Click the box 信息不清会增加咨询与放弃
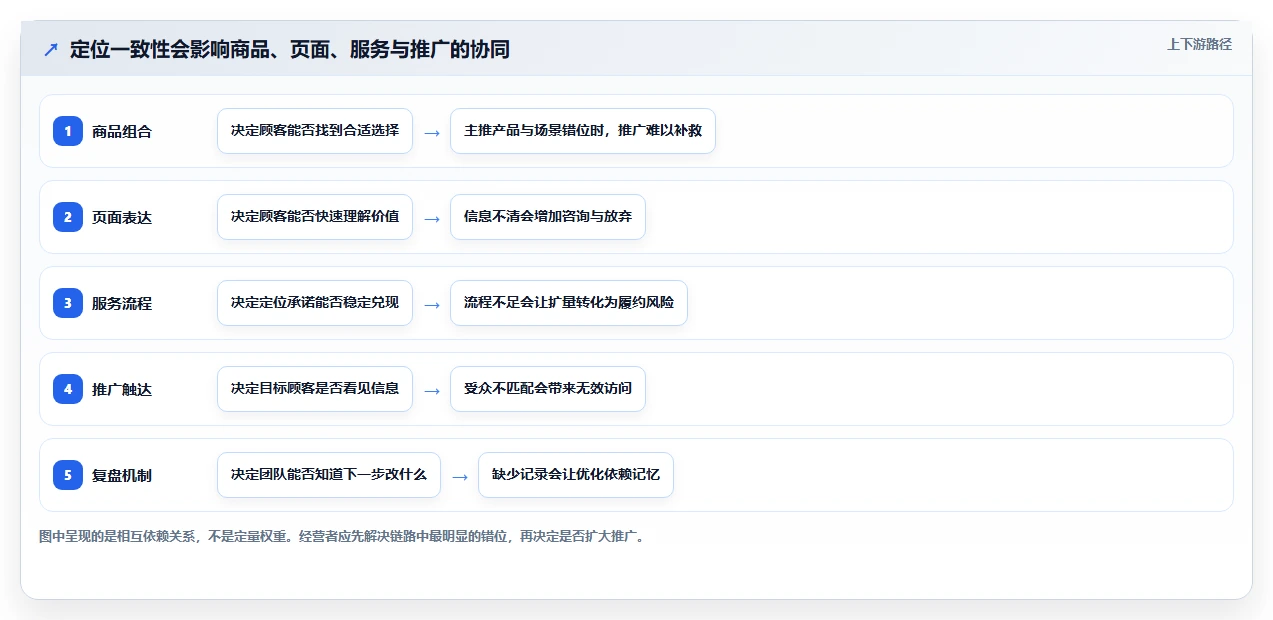 pos(548,217)
